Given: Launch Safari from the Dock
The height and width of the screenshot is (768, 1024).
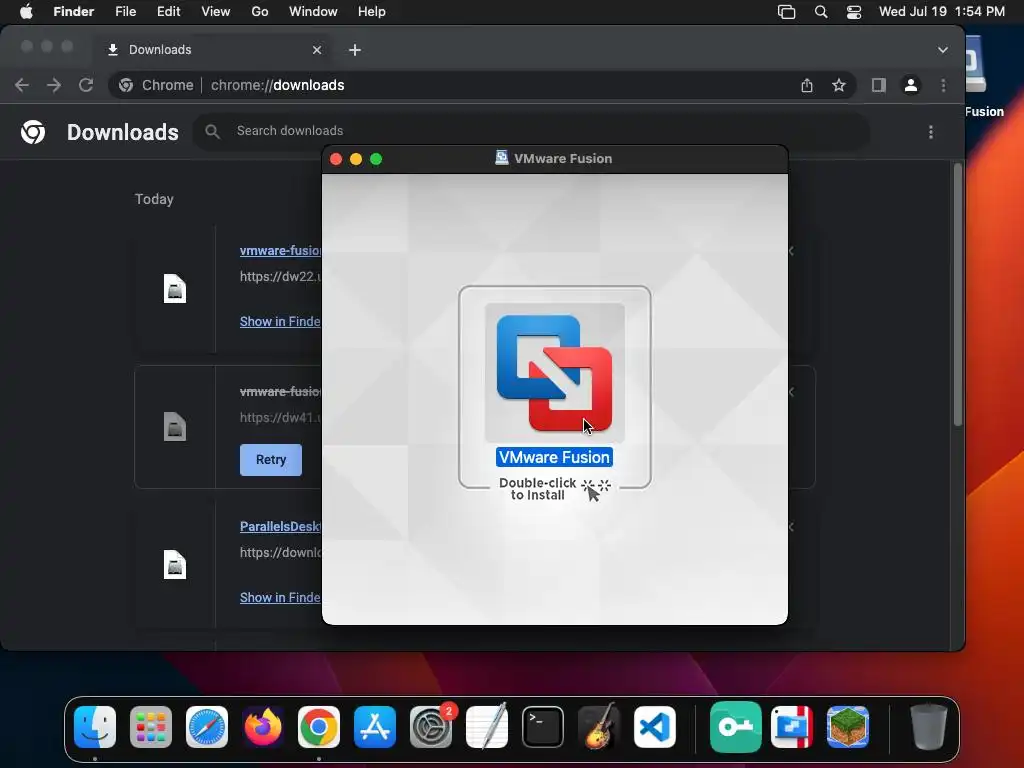Looking at the screenshot, I should (207, 727).
